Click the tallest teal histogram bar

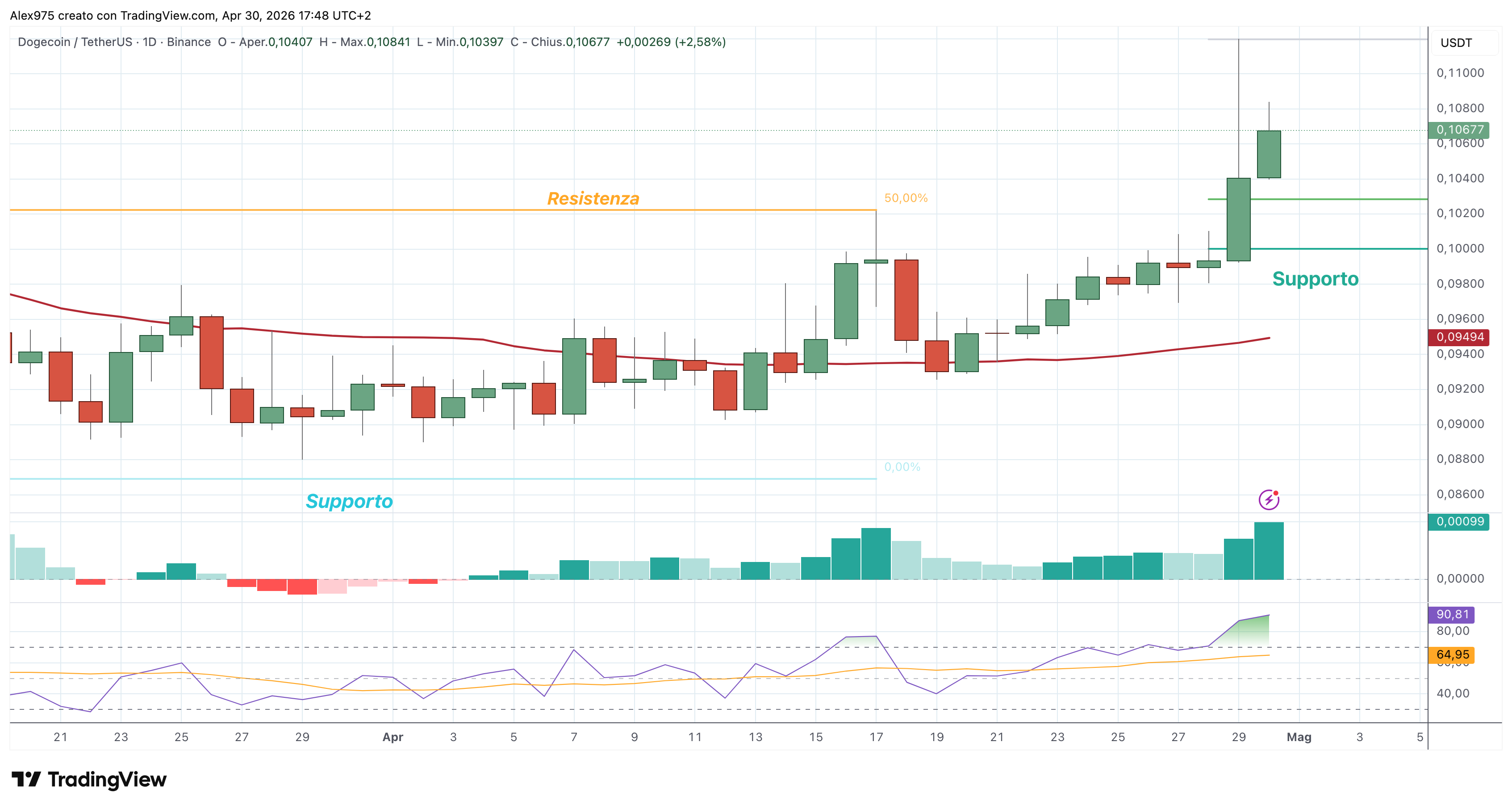pyautogui.click(x=1269, y=551)
